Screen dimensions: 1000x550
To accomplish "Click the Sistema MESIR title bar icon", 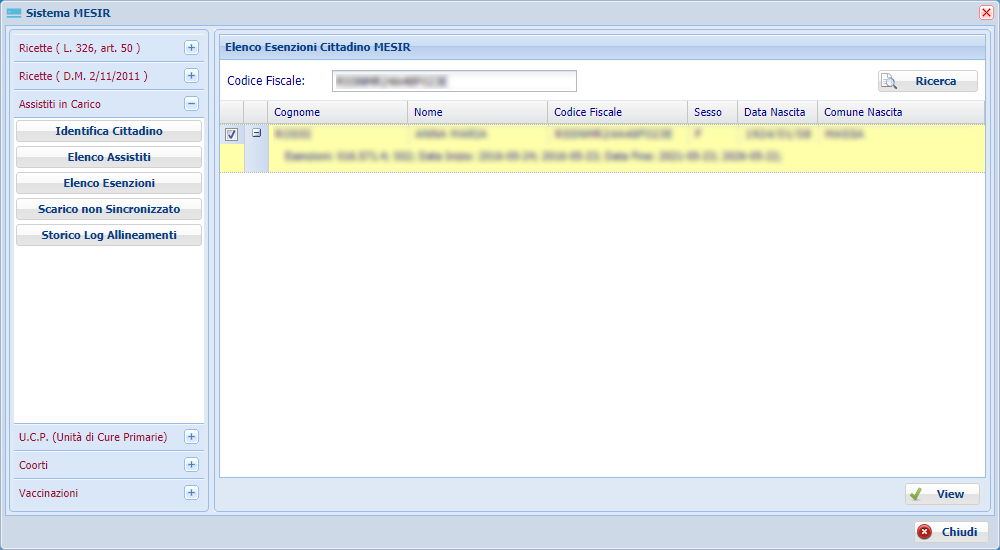I will (14, 13).
